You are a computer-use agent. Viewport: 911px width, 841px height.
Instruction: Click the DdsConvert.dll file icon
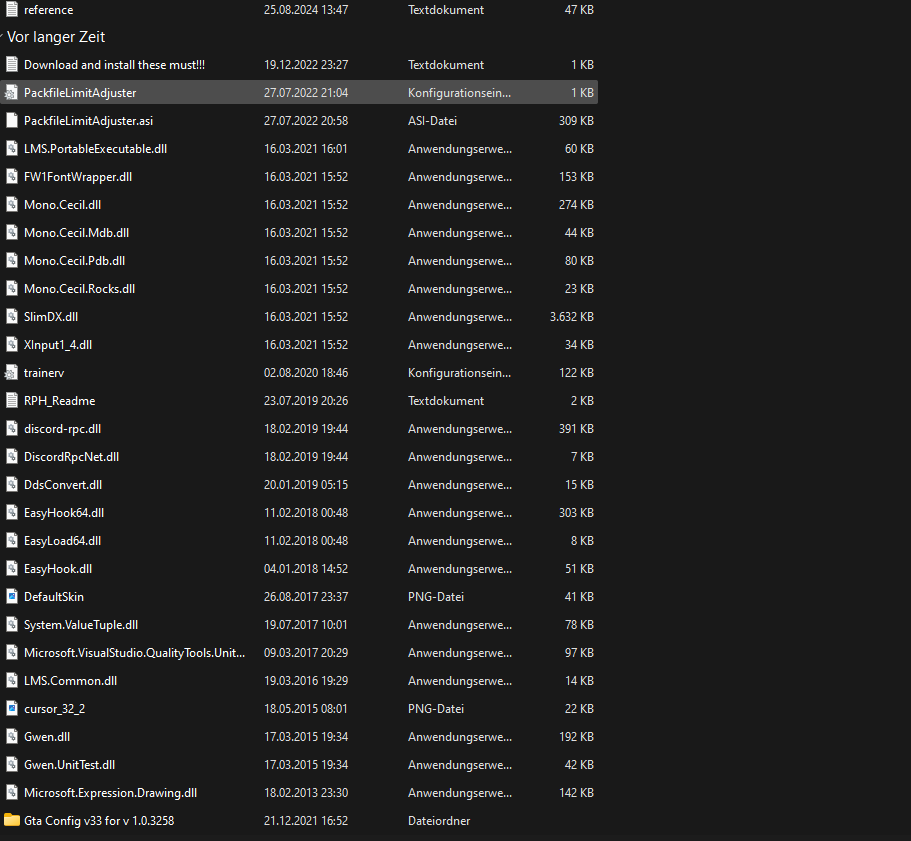tap(12, 484)
